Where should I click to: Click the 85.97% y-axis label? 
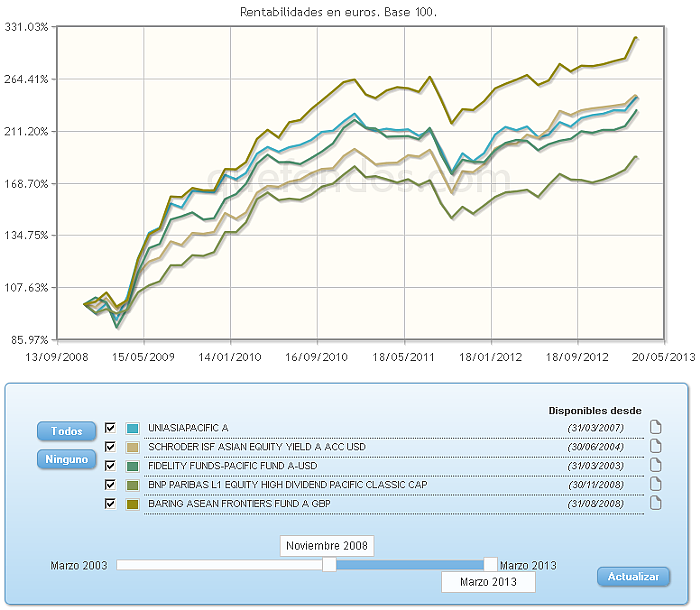click(x=29, y=340)
